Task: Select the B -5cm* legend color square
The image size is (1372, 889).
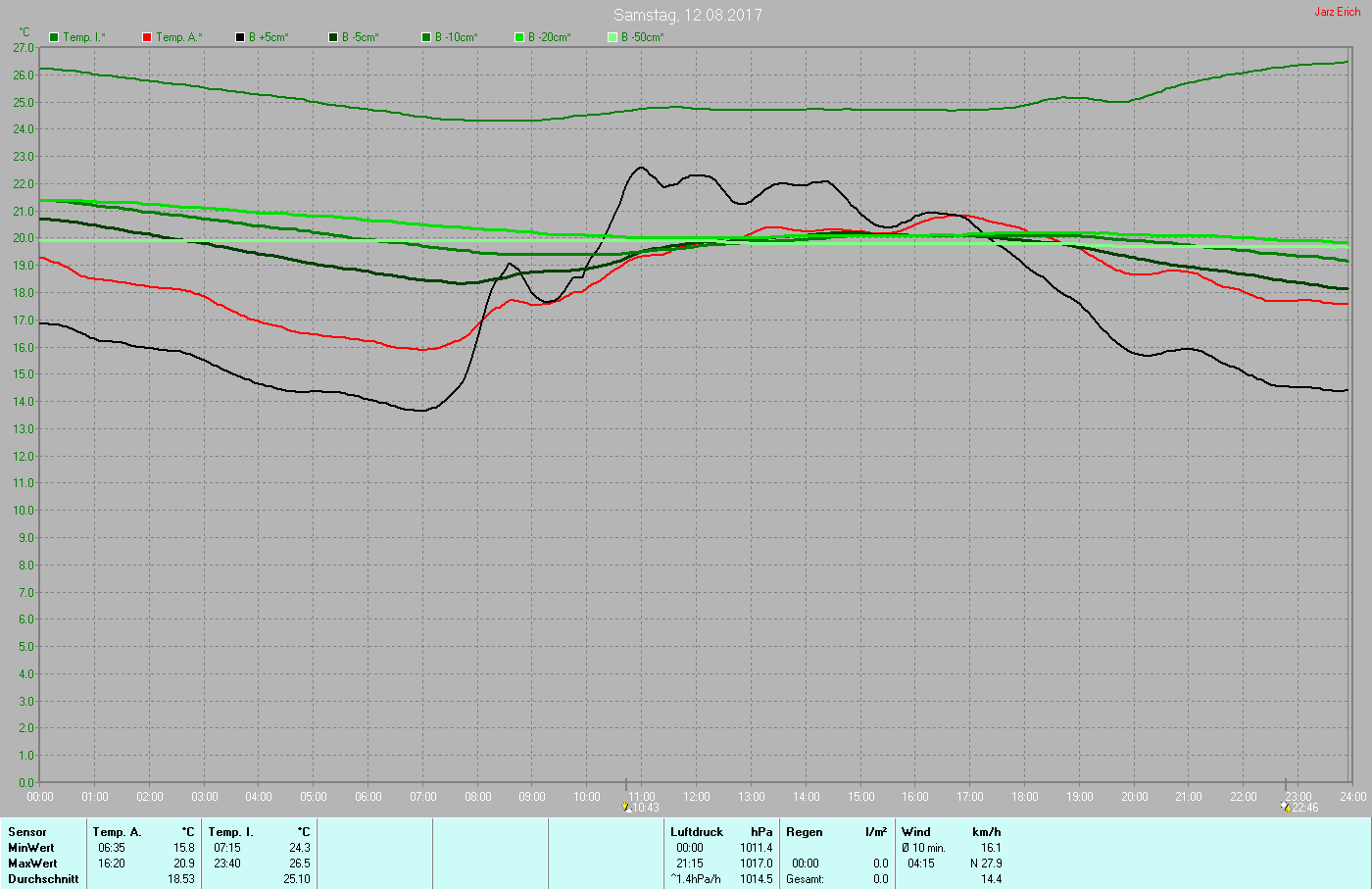Action: 333,37
